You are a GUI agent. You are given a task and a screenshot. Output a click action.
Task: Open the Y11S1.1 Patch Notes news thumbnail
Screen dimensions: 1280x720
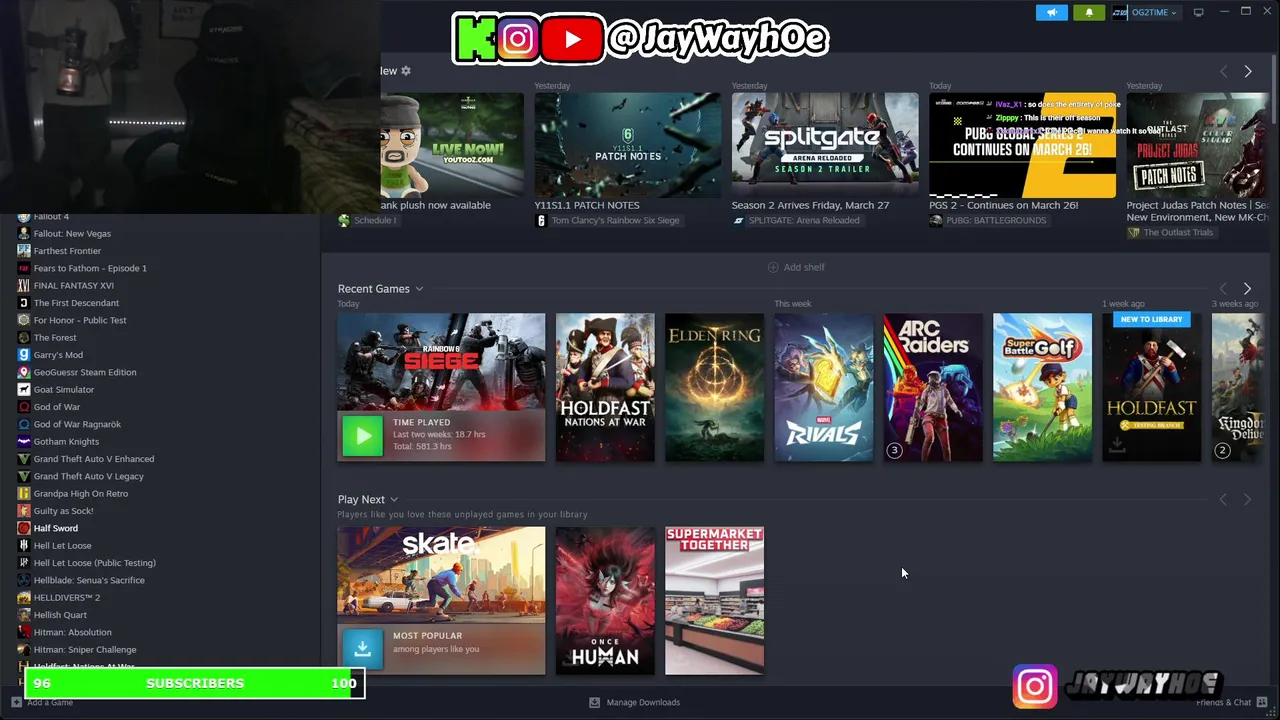tap(628, 145)
